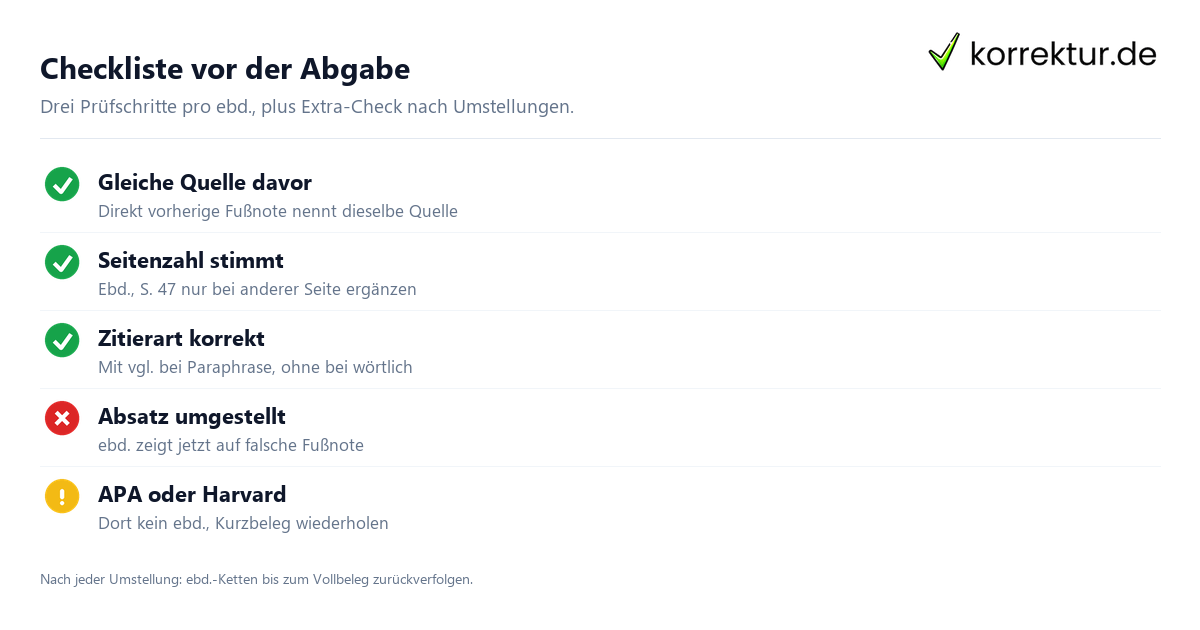Click subtitle Drei Prüfschritte pro ebd.

(307, 107)
